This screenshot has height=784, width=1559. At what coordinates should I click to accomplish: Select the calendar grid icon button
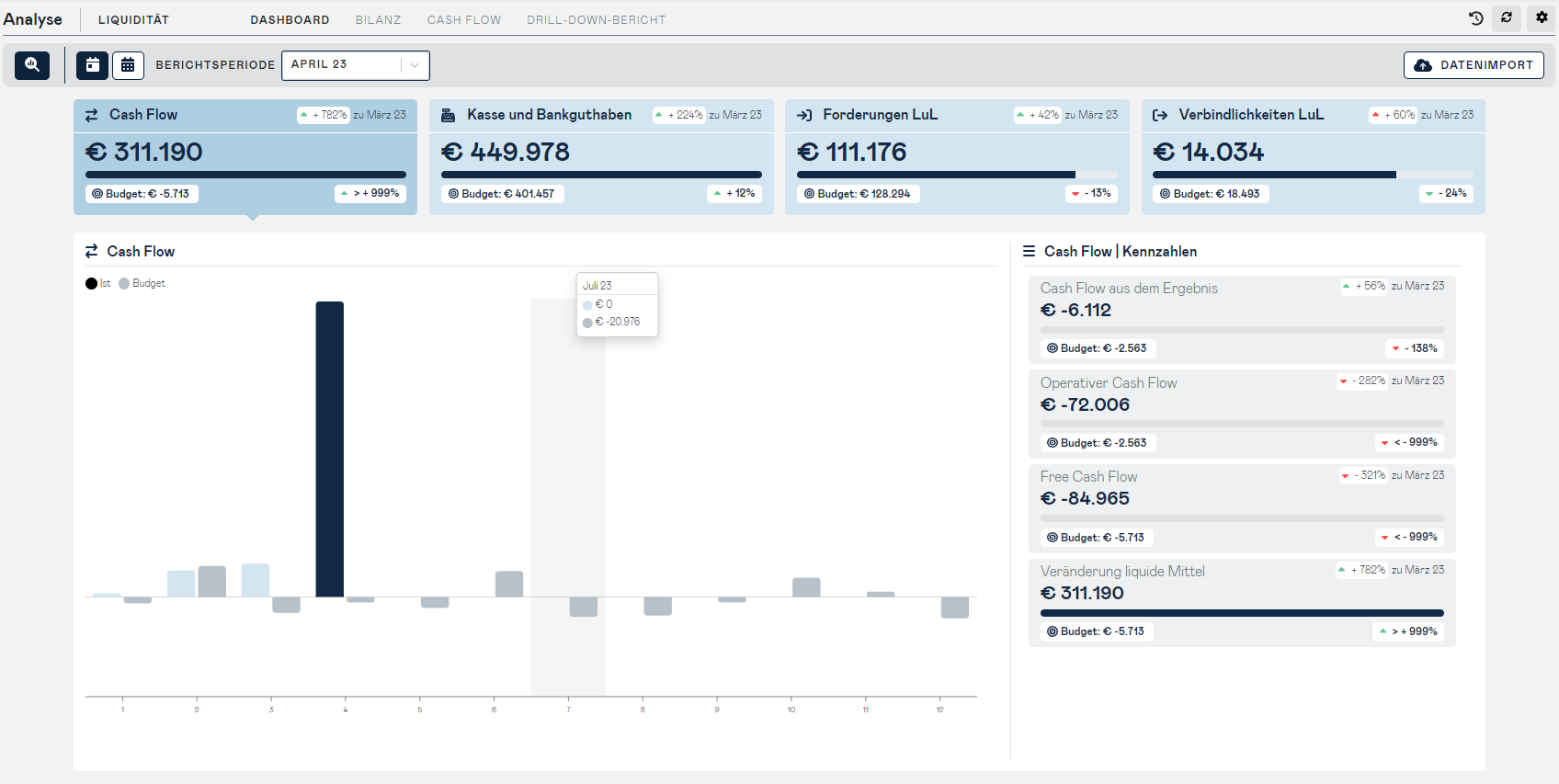tap(128, 65)
